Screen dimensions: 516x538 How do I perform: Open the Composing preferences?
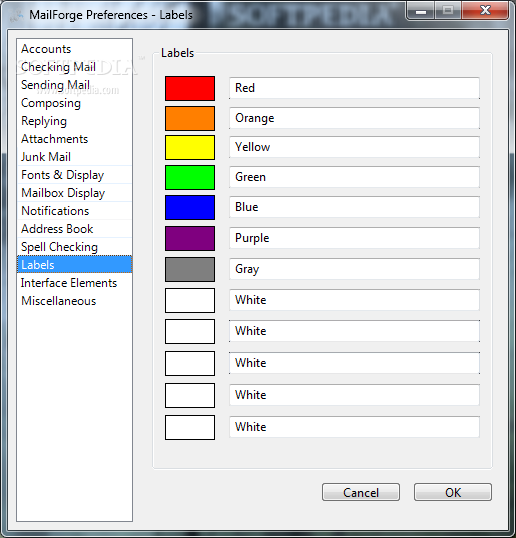point(74,103)
